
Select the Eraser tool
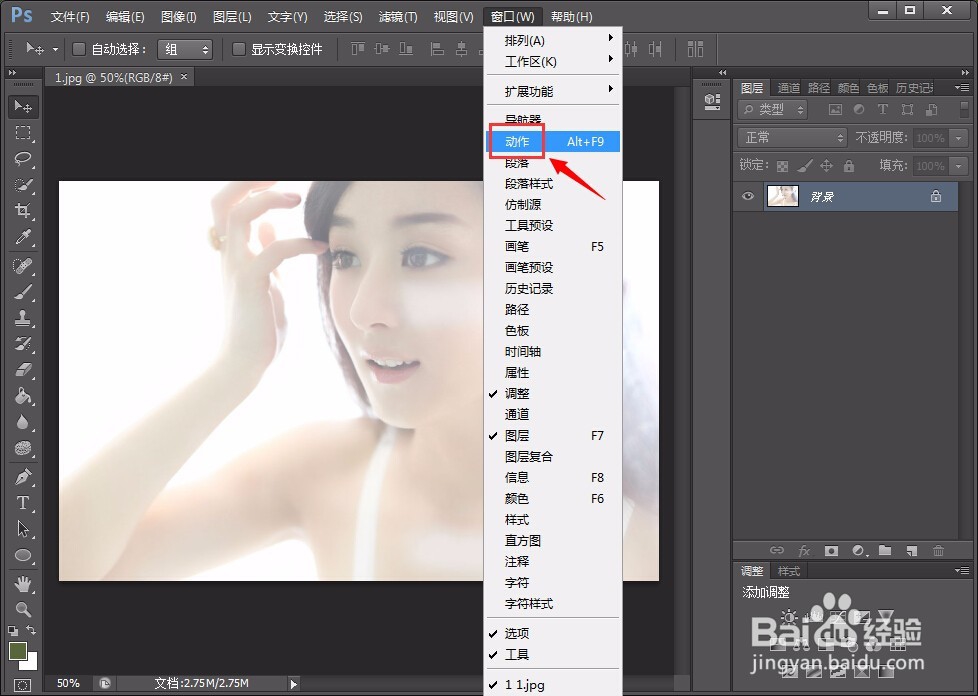(x=23, y=370)
